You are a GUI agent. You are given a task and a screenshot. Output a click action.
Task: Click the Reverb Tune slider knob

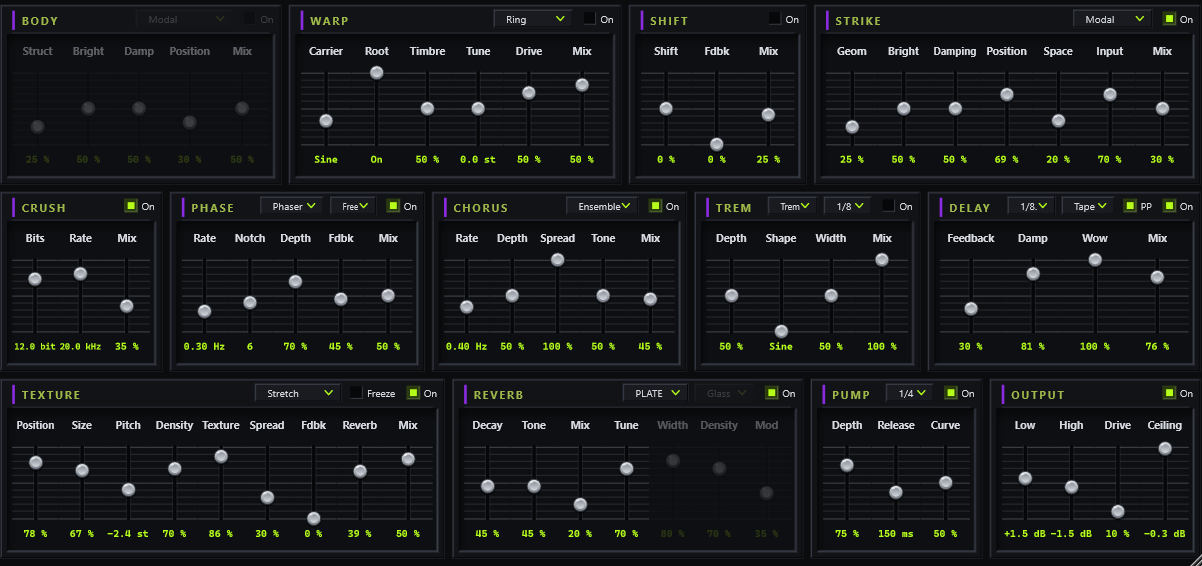tap(627, 468)
